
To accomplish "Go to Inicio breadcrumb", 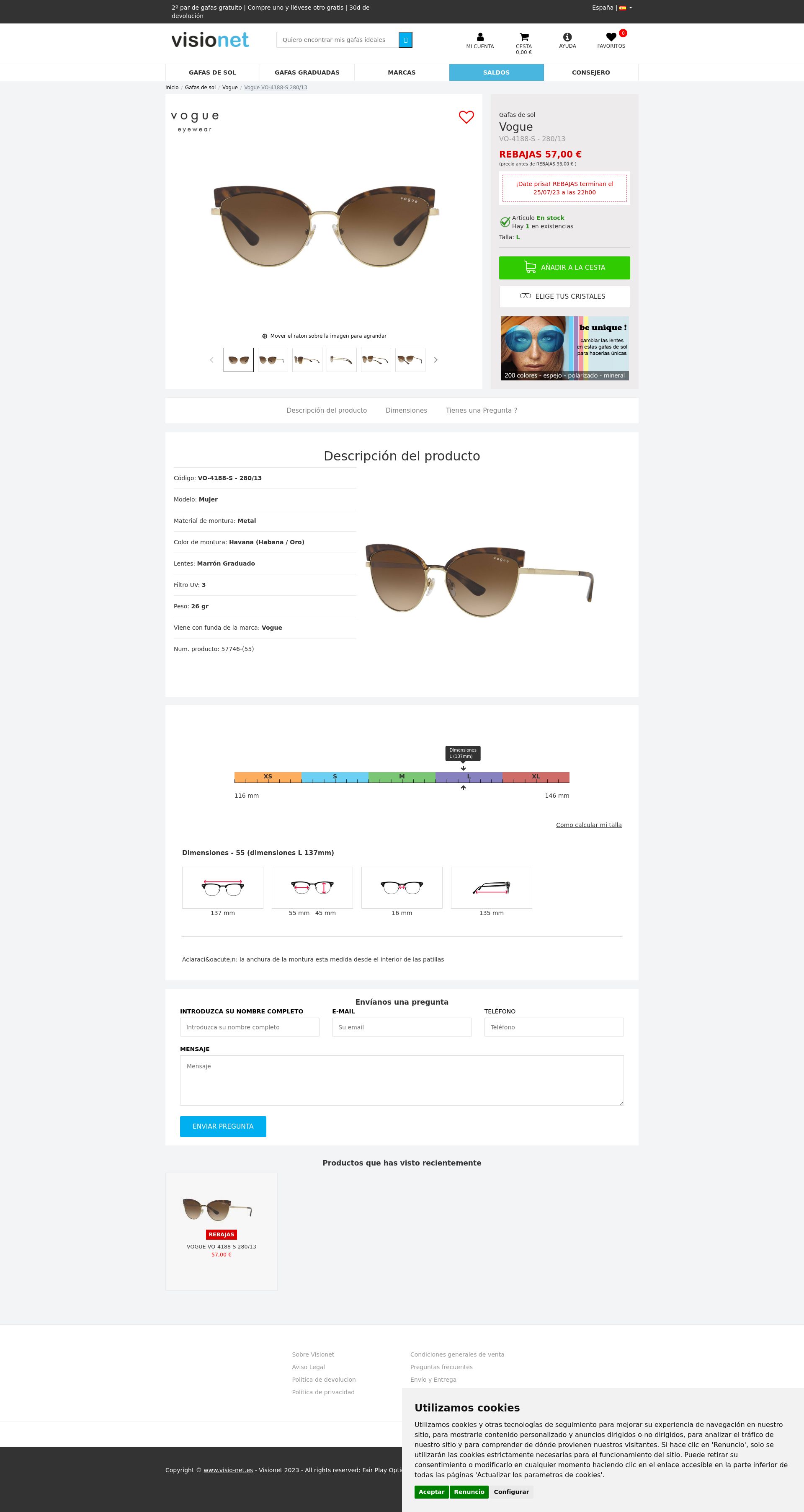I will (172, 88).
